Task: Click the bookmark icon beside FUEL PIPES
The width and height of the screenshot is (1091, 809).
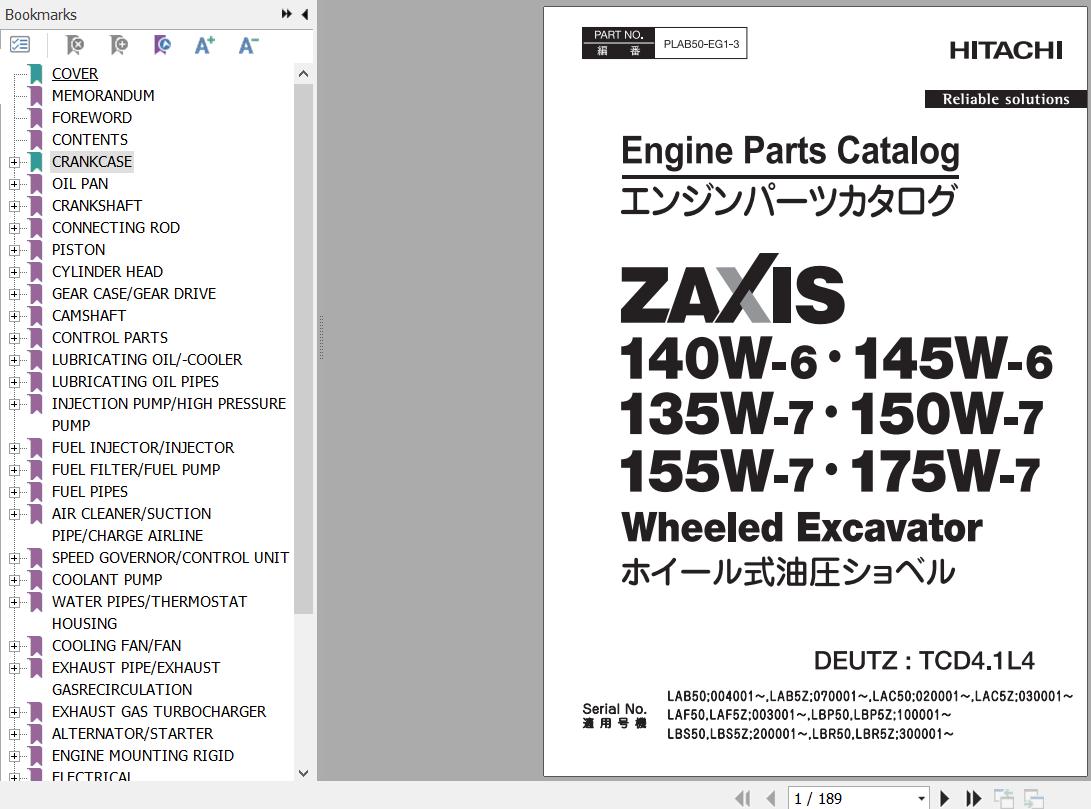Action: tap(36, 492)
